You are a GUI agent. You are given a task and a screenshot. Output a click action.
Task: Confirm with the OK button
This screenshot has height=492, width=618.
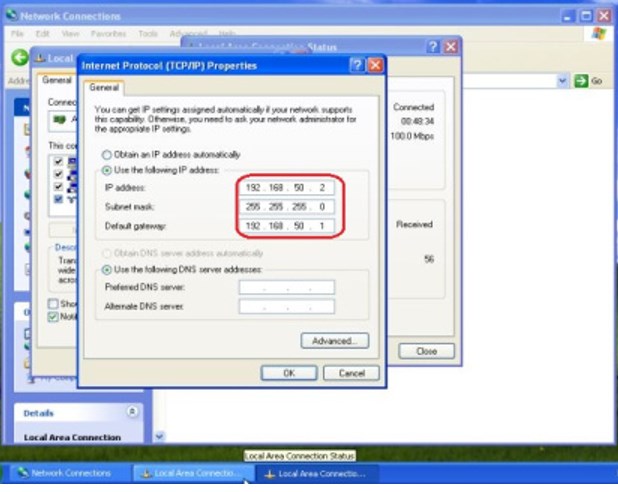(x=289, y=373)
